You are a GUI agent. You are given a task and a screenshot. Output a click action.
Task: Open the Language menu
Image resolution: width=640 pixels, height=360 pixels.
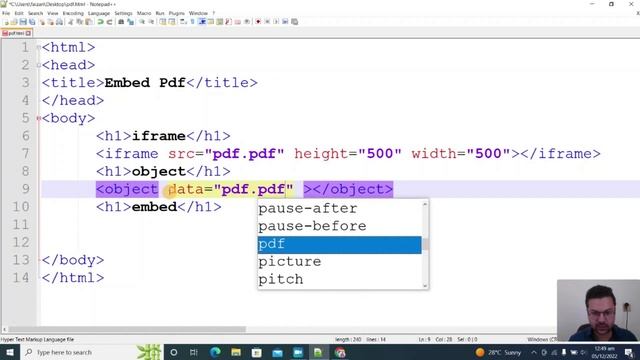coord(99,13)
